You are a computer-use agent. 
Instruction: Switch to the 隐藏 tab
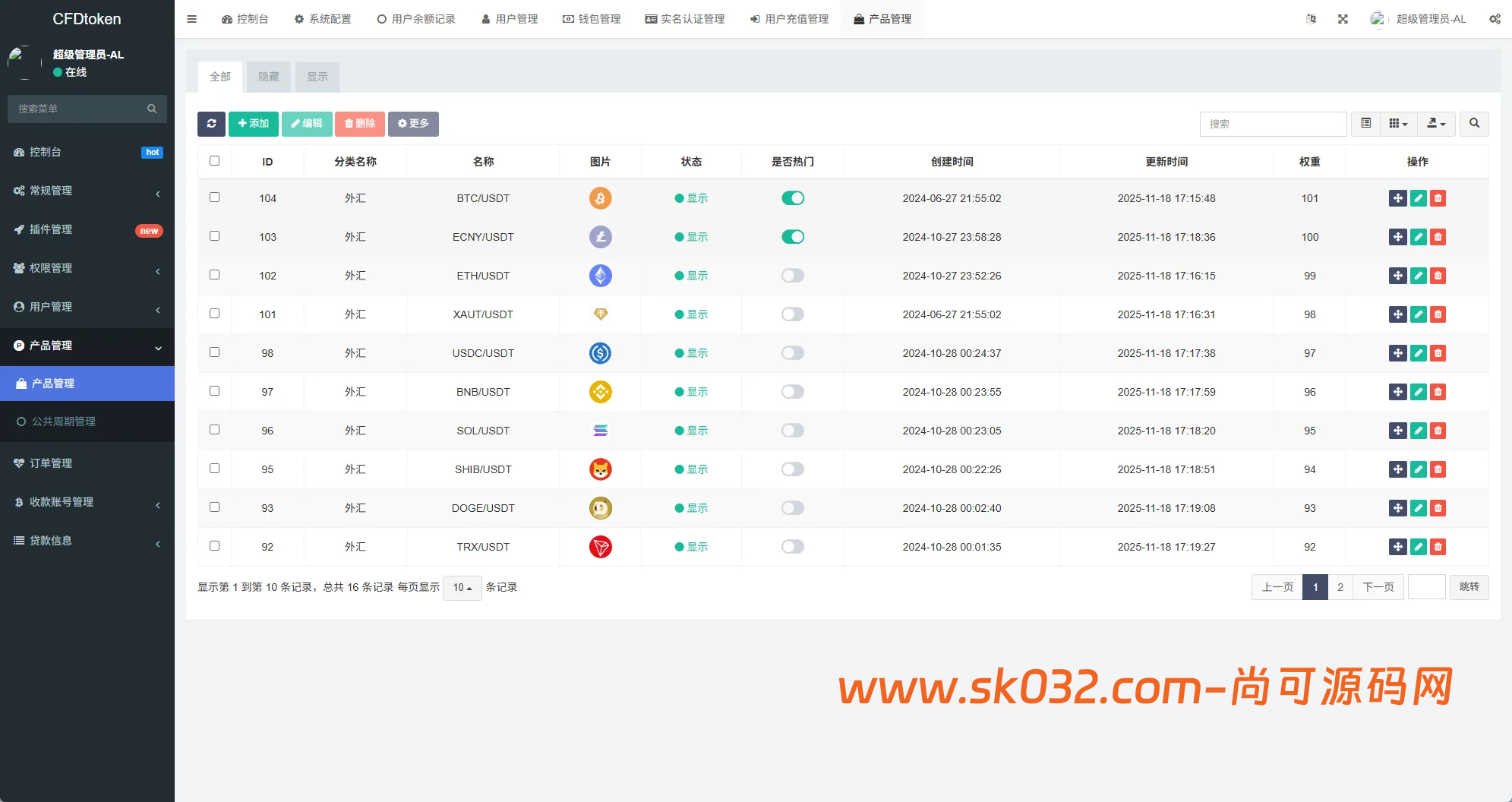(269, 77)
